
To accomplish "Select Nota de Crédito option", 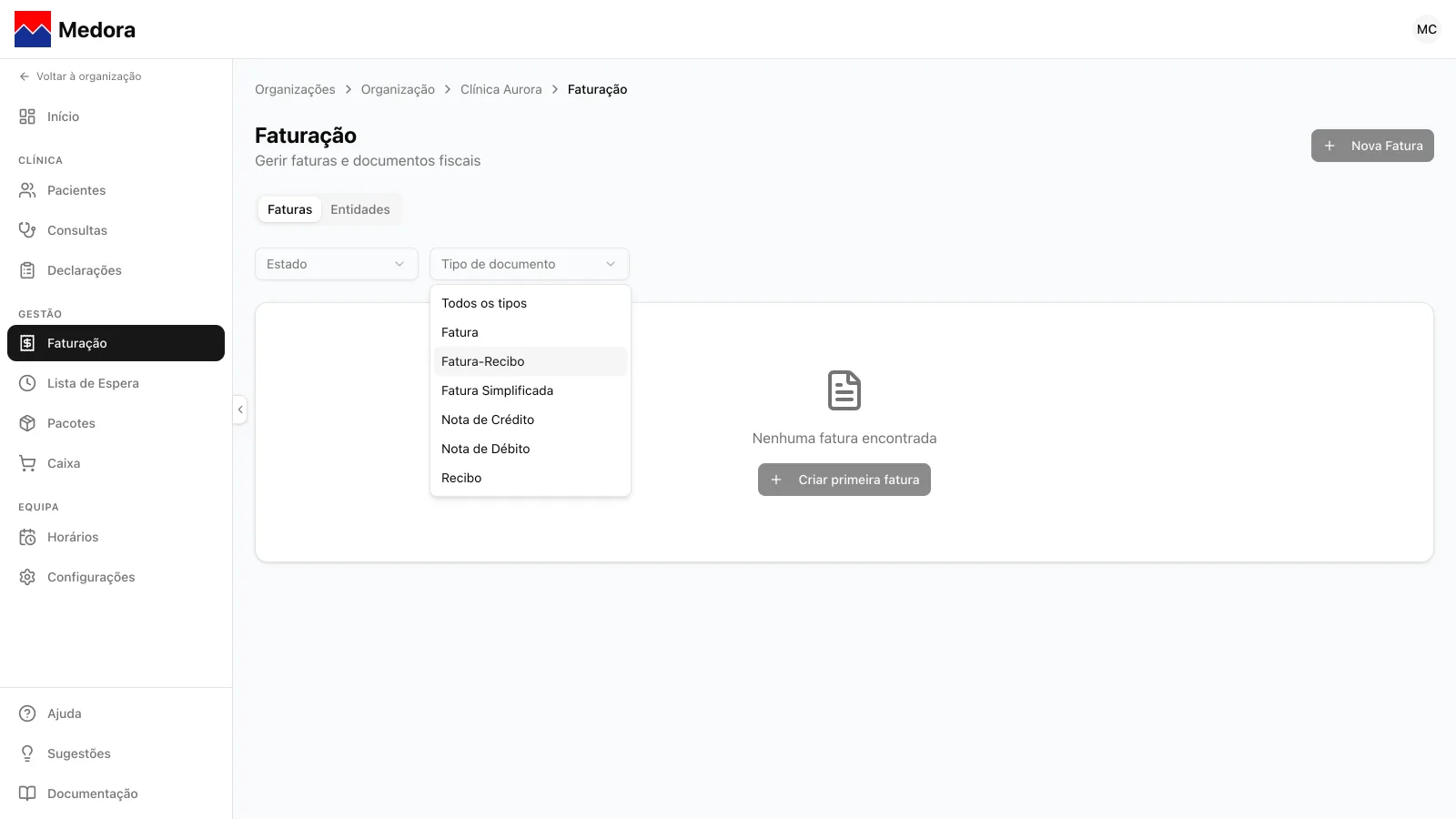I will click(531, 420).
